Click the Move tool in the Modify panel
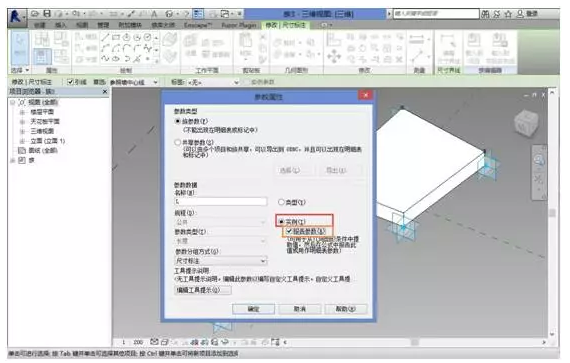 [334, 56]
